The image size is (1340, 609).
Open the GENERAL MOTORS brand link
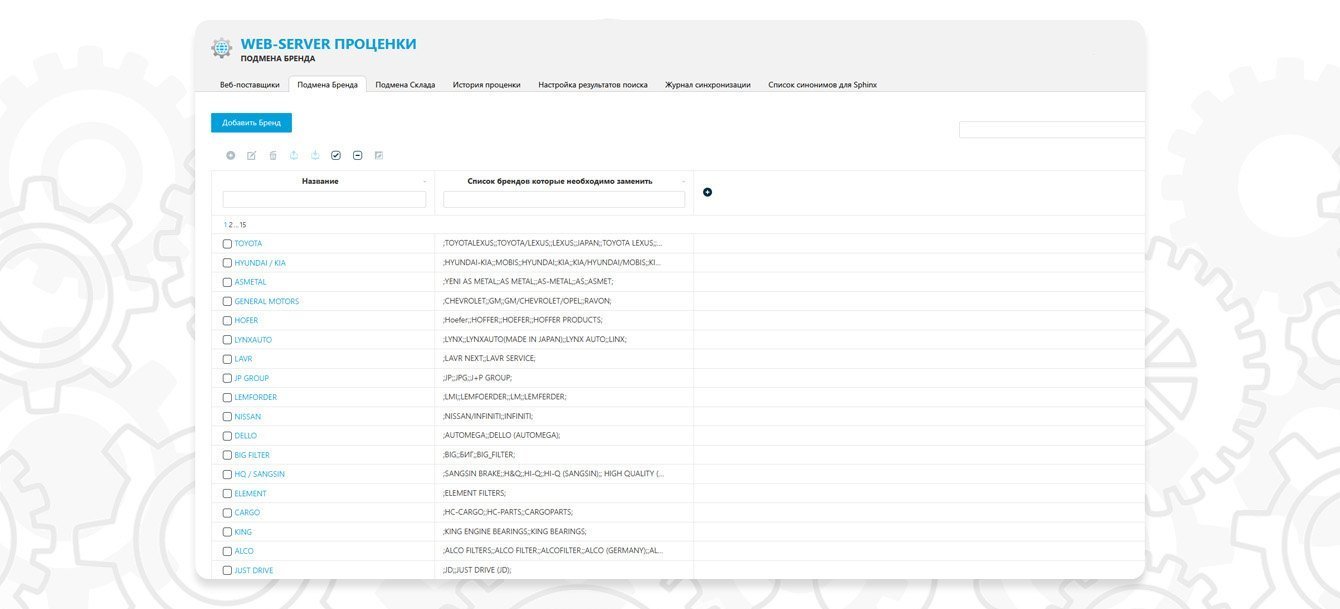[x=267, y=301]
